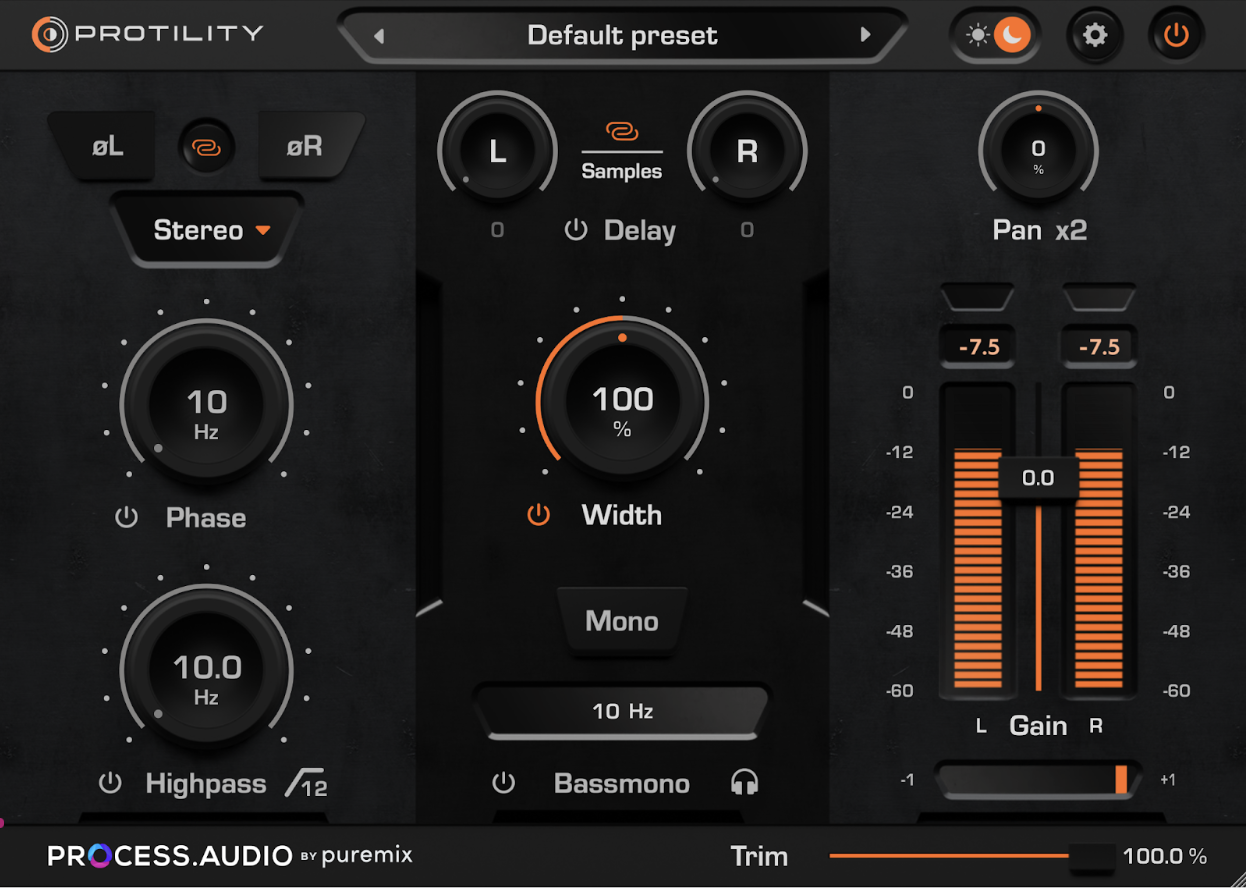Viewport: 1246px width, 888px height.
Task: Enable the Highpass power button
Action: [x=110, y=783]
